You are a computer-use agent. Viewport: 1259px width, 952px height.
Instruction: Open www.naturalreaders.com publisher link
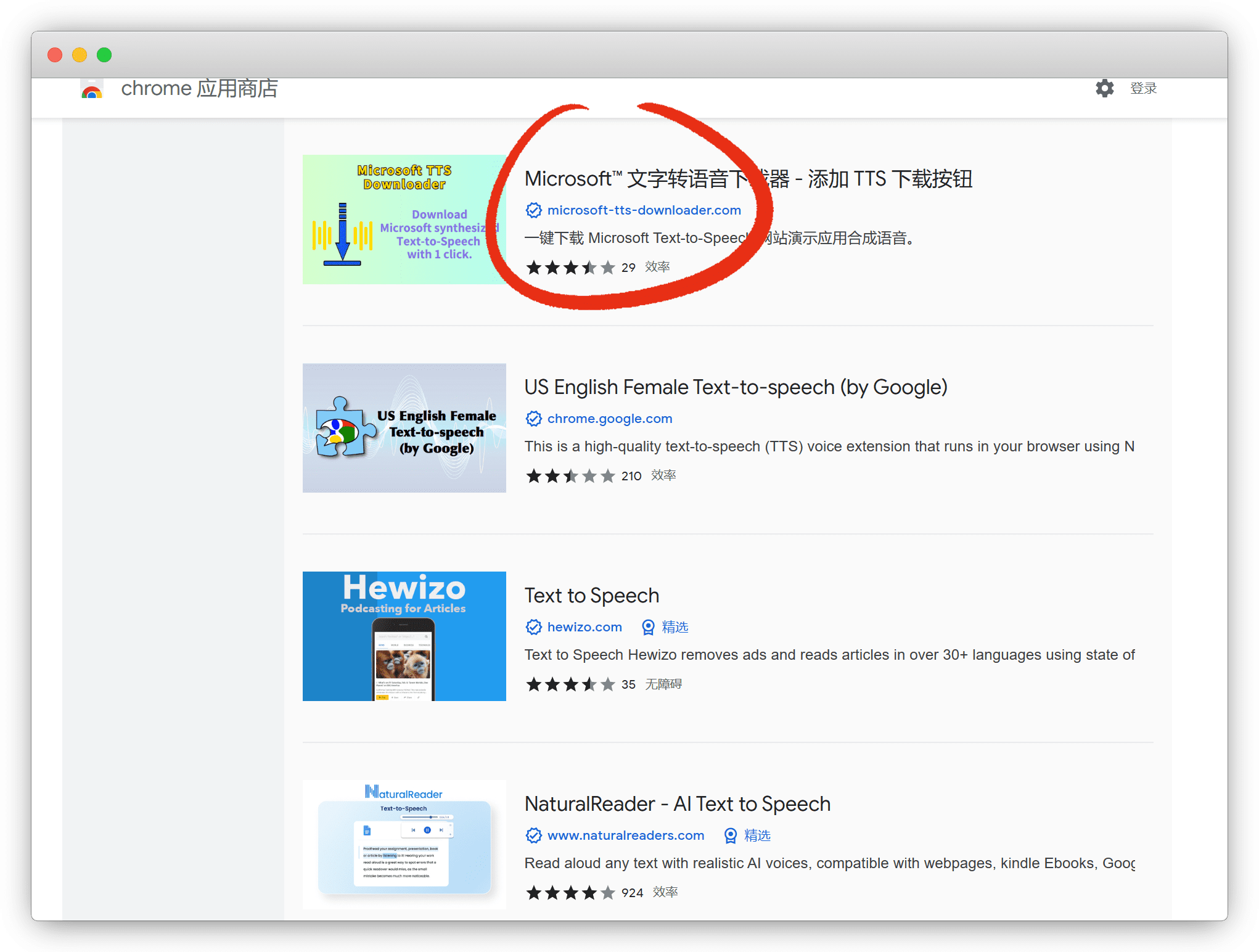625,835
